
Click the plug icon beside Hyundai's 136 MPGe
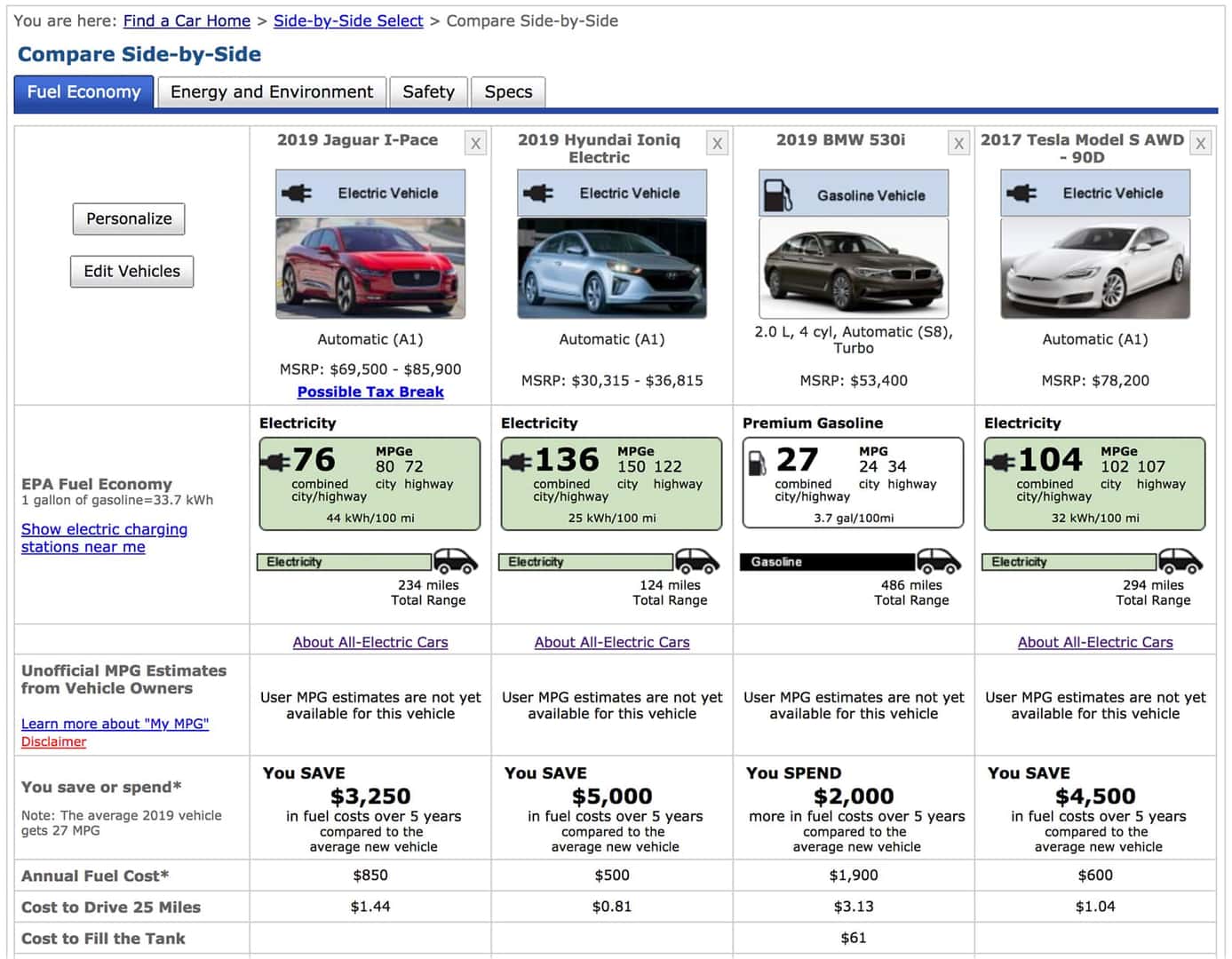517,460
